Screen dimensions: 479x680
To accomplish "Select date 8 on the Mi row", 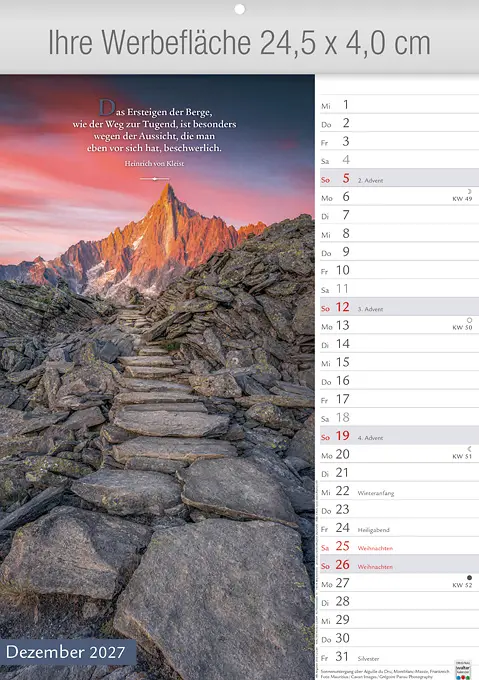I will 346,233.
